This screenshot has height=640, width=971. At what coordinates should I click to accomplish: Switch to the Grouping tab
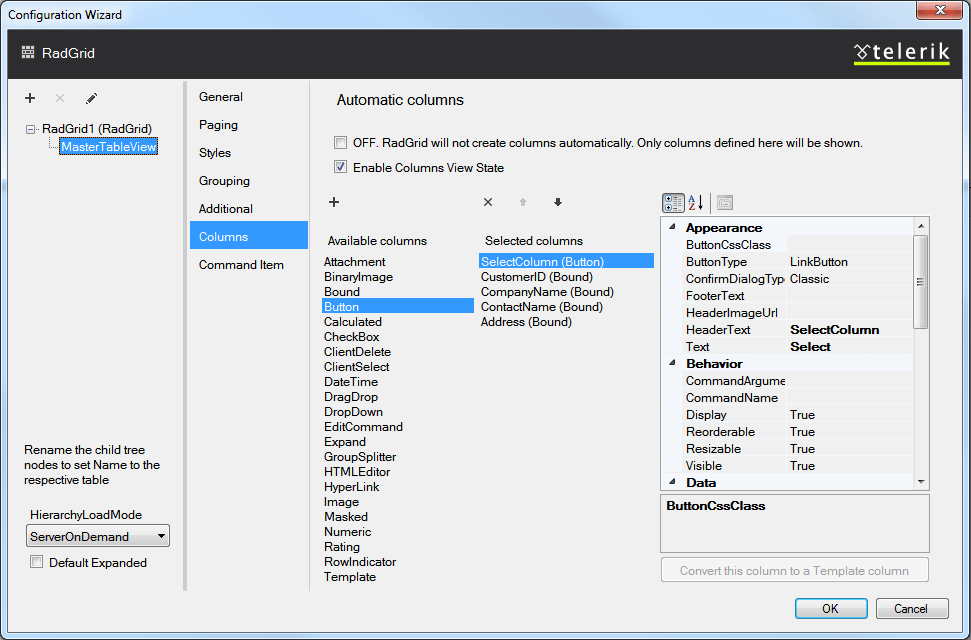click(x=224, y=181)
